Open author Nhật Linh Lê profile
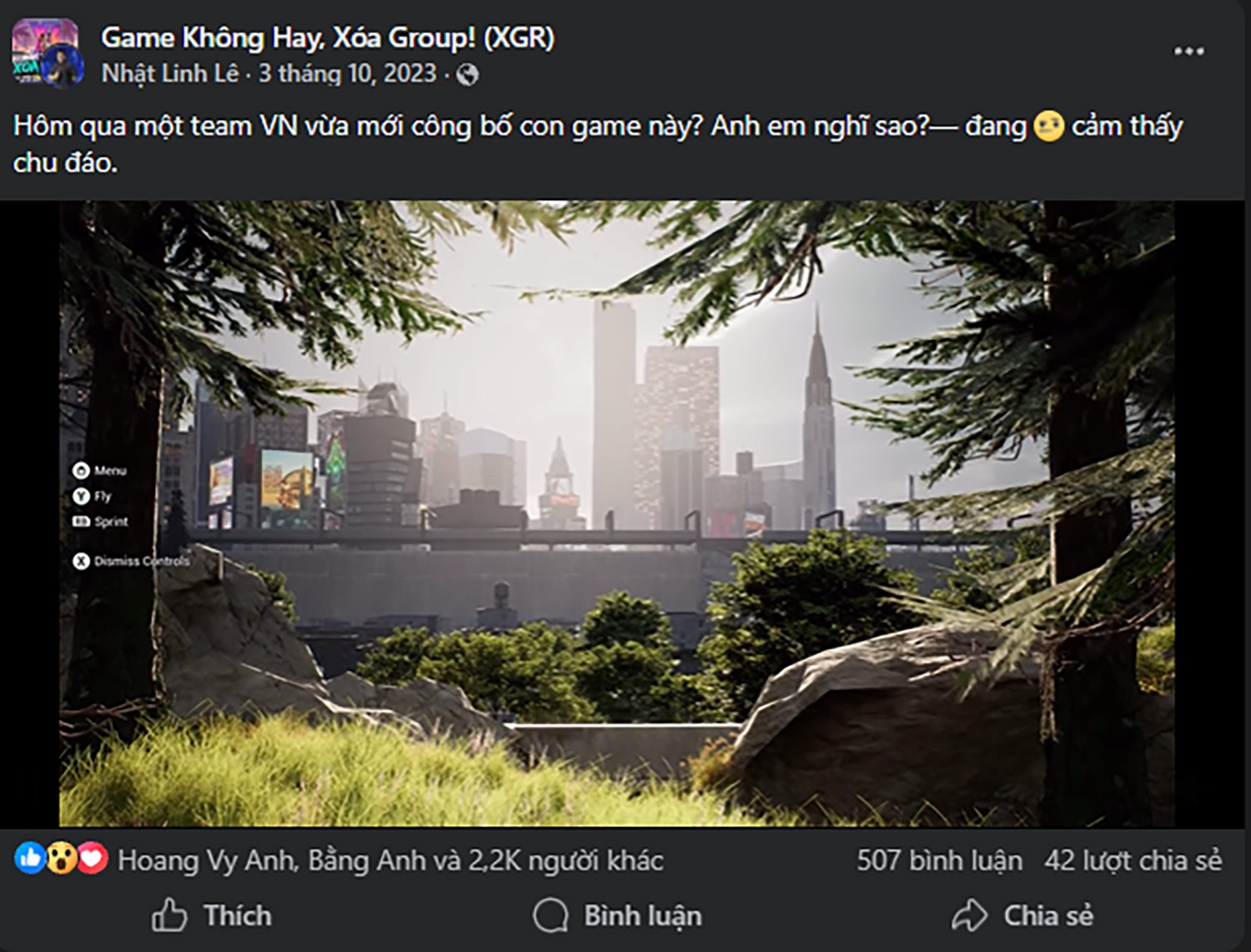 [170, 74]
